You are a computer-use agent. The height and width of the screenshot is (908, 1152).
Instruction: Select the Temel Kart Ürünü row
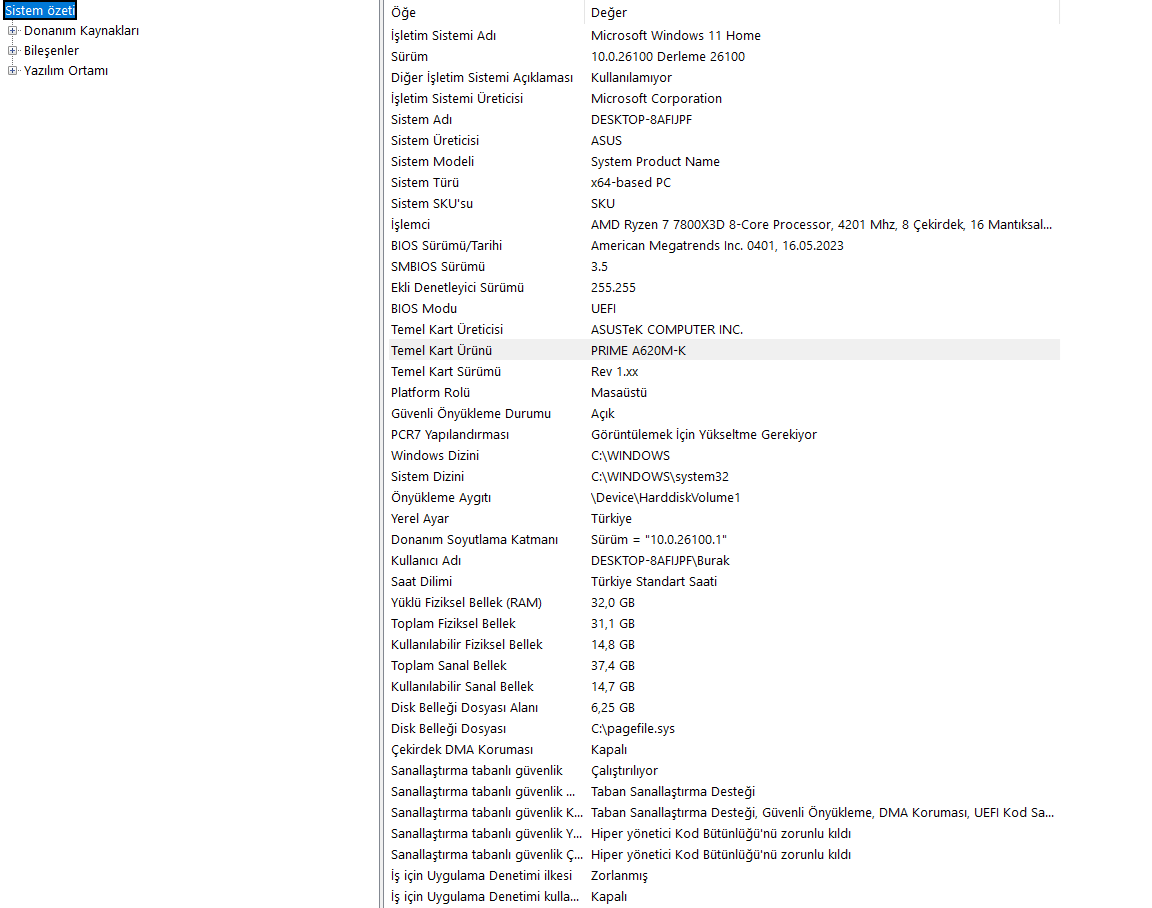click(724, 350)
